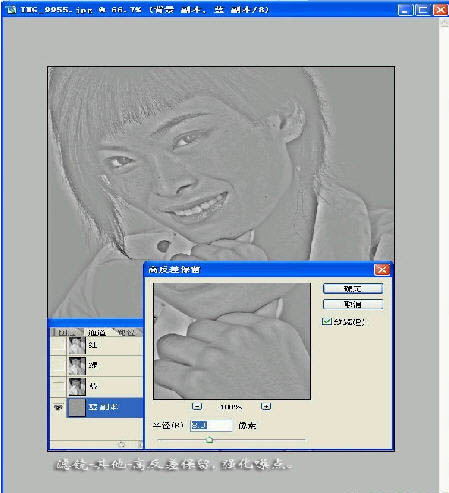Close the High Pass dialog
Image resolution: width=449 pixels, height=493 pixels.
pyautogui.click(x=382, y=270)
